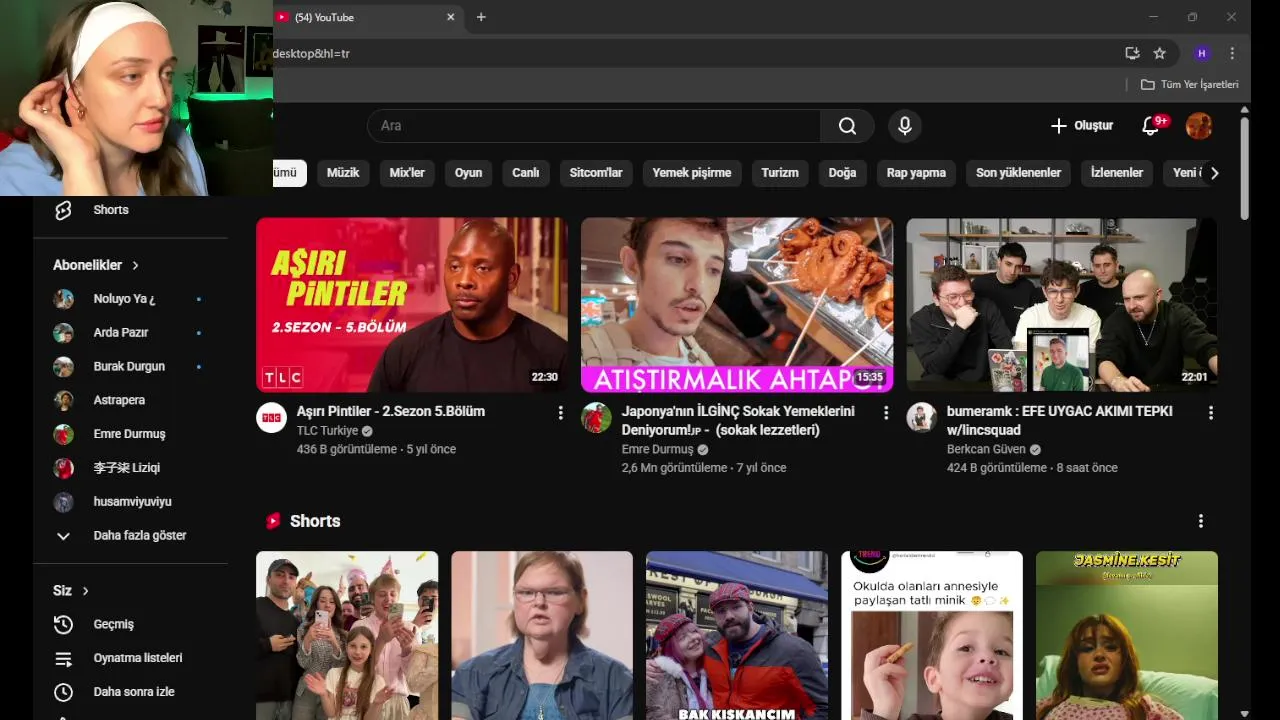The height and width of the screenshot is (720, 1280).
Task: Open the account avatar menu
Action: point(1199,126)
